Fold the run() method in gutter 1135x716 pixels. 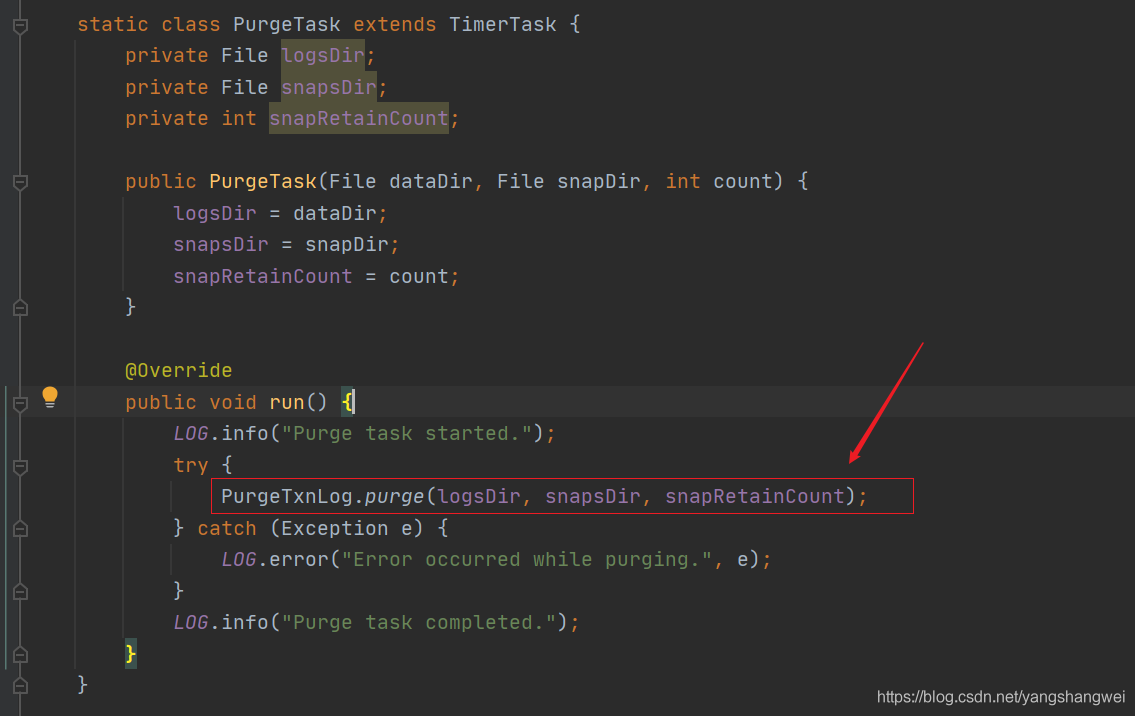click(19, 403)
